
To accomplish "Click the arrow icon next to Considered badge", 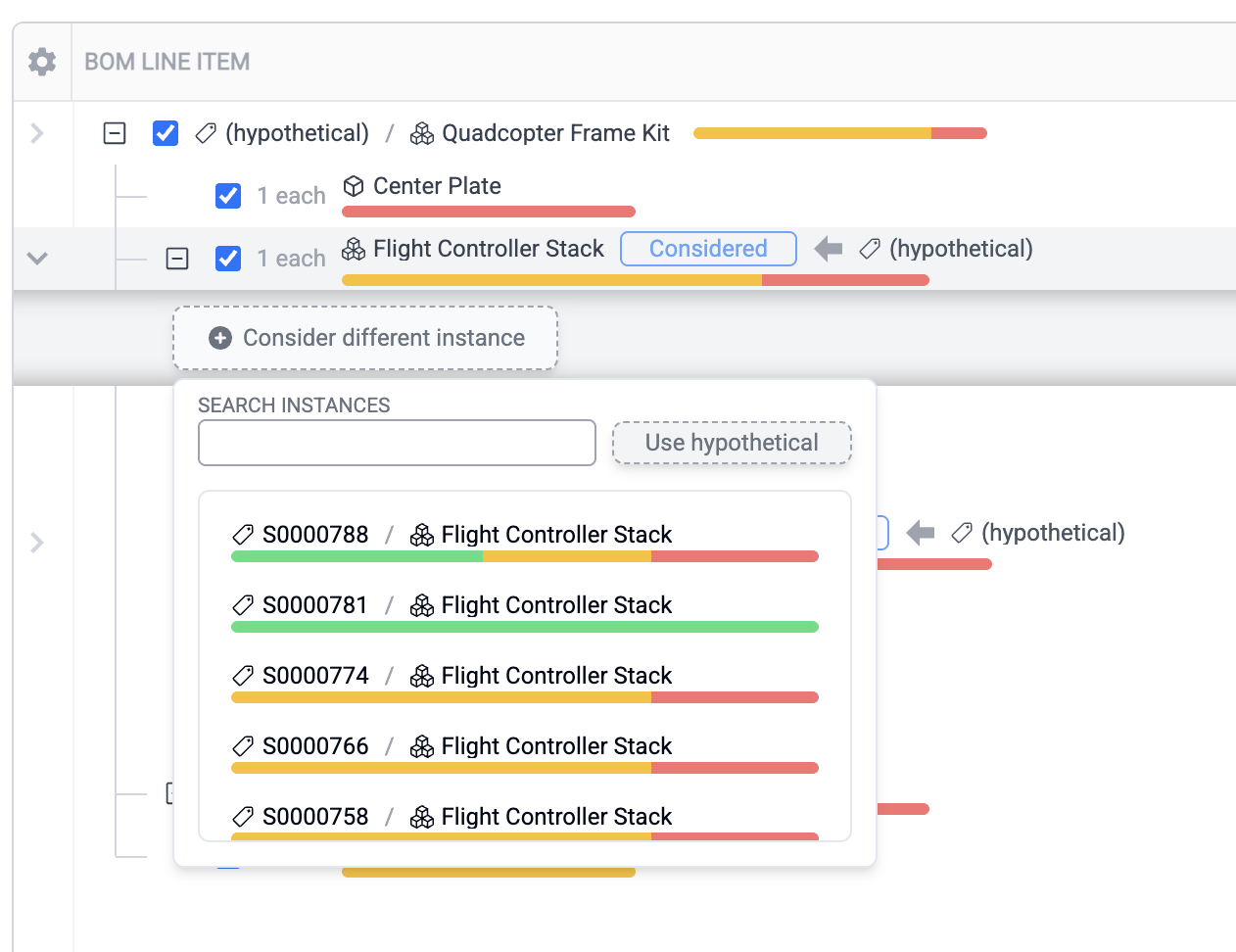I will (829, 249).
